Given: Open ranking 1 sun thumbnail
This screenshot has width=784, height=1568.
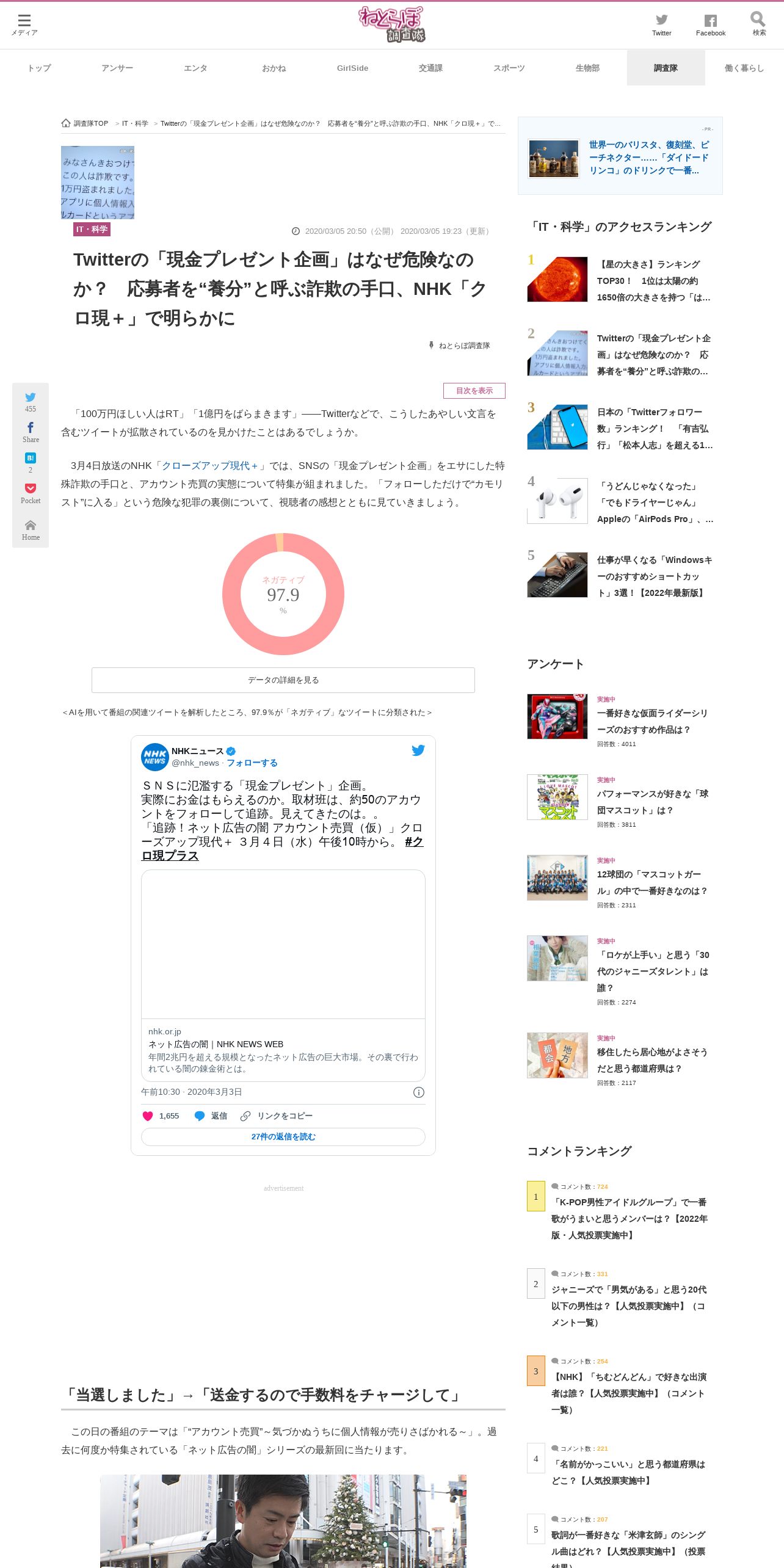Looking at the screenshot, I should (x=557, y=279).
